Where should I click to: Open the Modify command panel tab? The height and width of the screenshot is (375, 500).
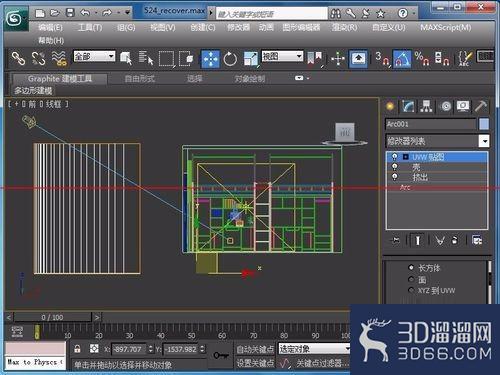click(x=408, y=107)
